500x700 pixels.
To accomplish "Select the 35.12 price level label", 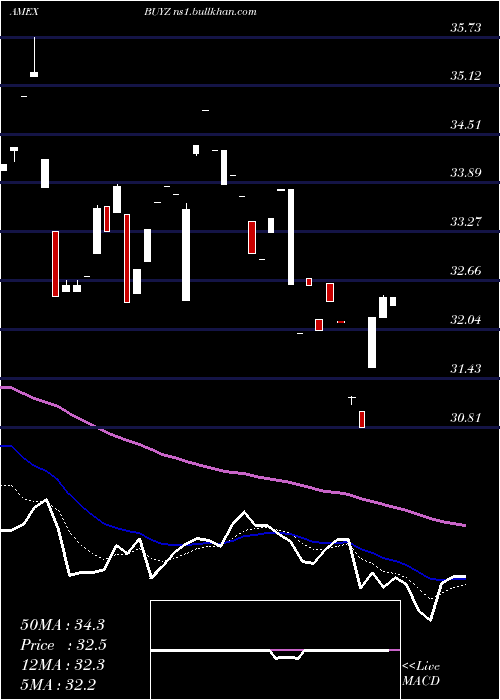I will tap(466, 76).
